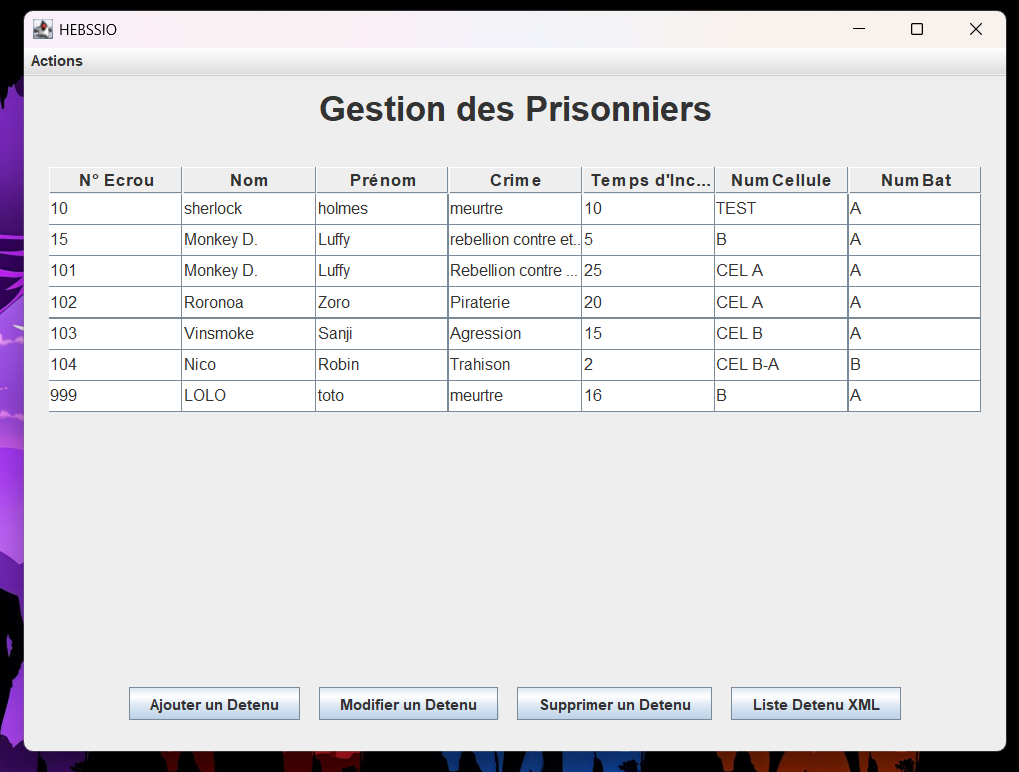
Task: Click the N° Ecrou column header
Action: click(x=116, y=180)
